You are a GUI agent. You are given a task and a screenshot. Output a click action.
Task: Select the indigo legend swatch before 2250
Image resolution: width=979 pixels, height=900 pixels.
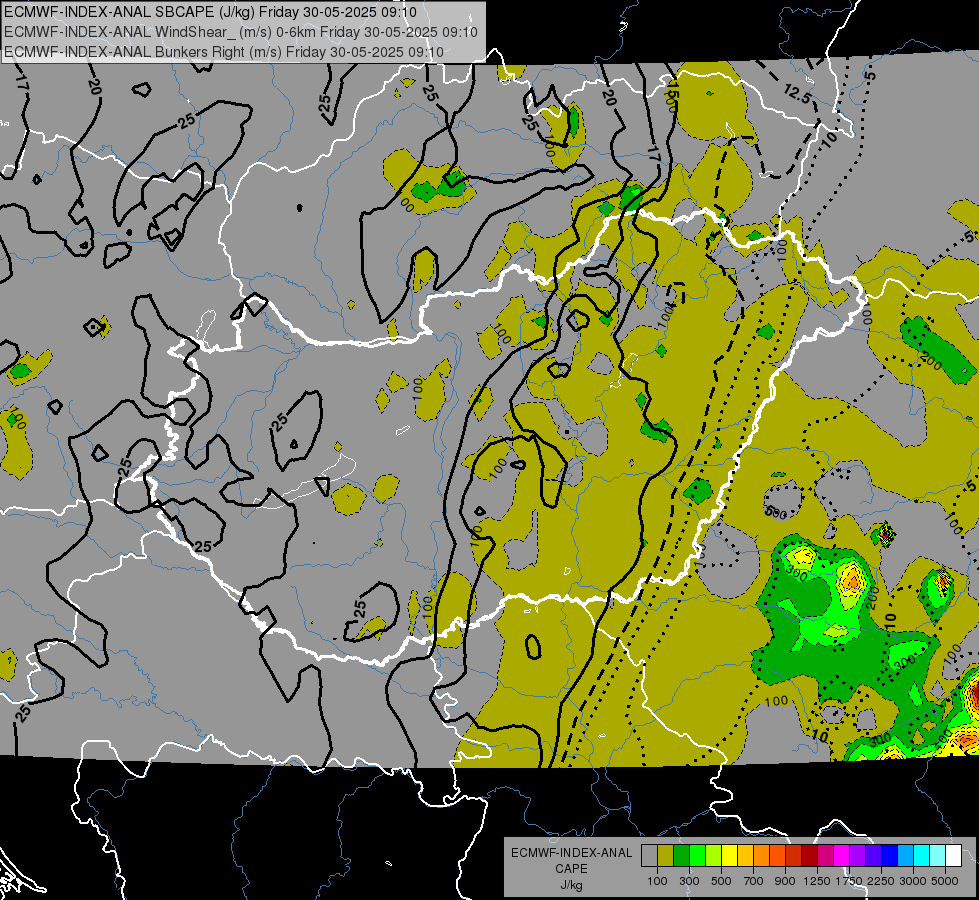point(873,855)
